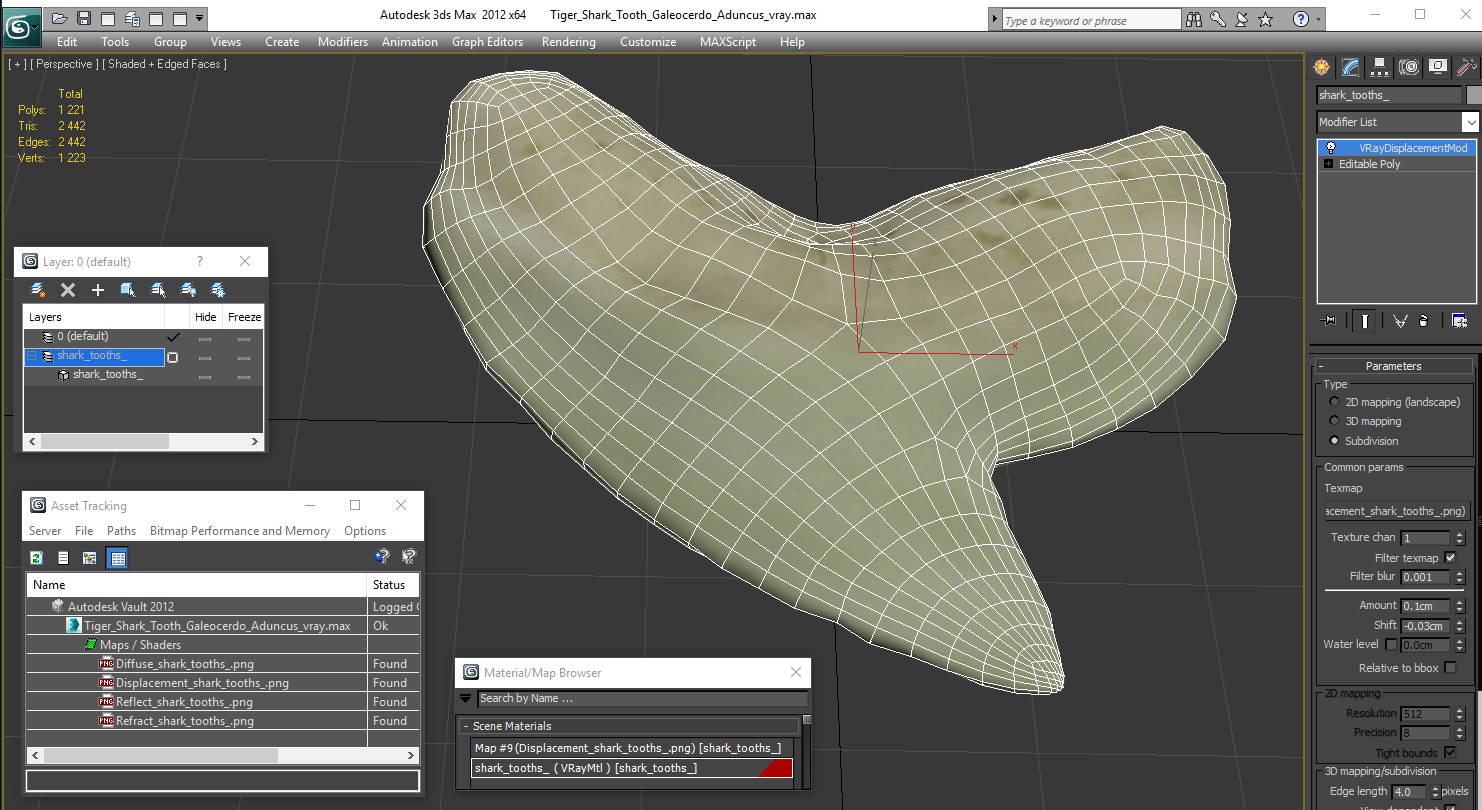The height and width of the screenshot is (810, 1482).
Task: Click Perspective viewport label
Action: coord(64,64)
